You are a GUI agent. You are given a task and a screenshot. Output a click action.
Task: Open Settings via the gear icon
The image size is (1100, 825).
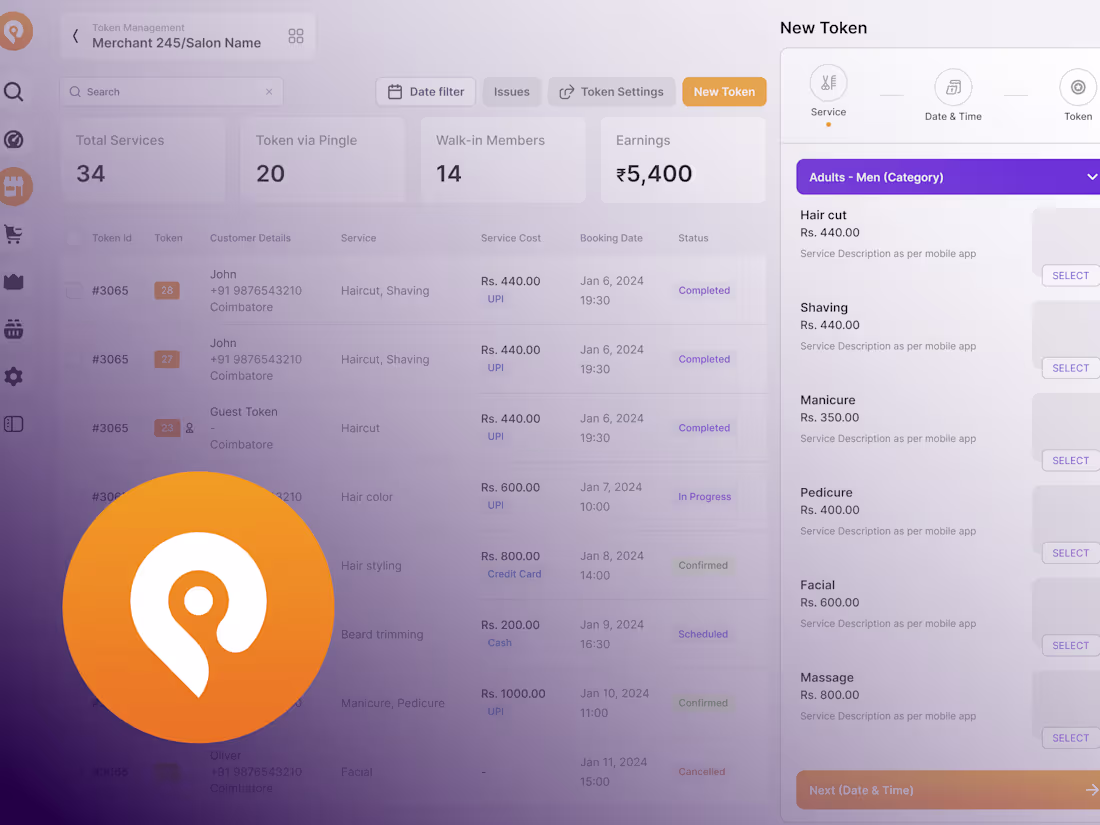[13, 377]
